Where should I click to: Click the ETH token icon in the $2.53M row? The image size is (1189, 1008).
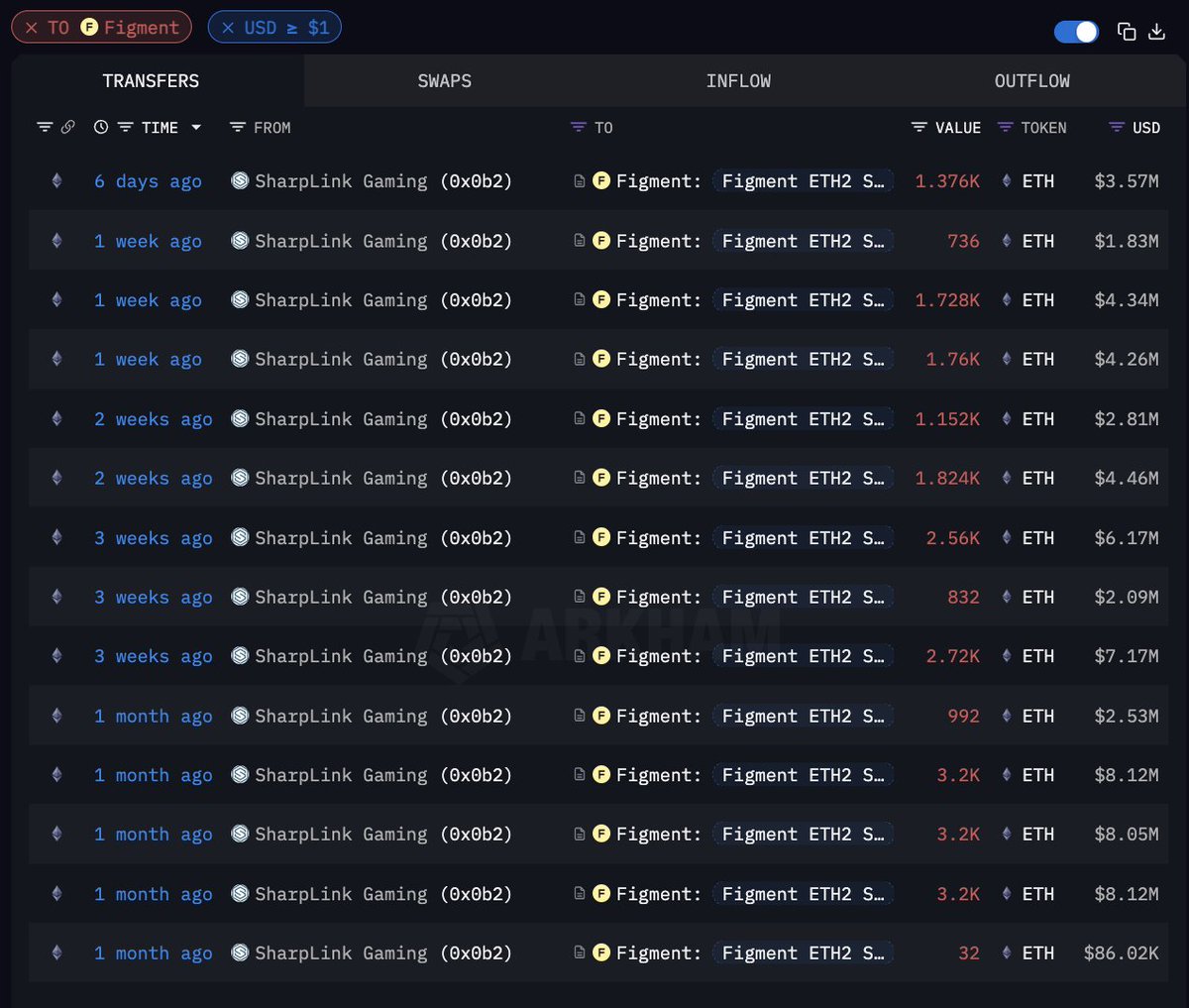pos(1007,716)
